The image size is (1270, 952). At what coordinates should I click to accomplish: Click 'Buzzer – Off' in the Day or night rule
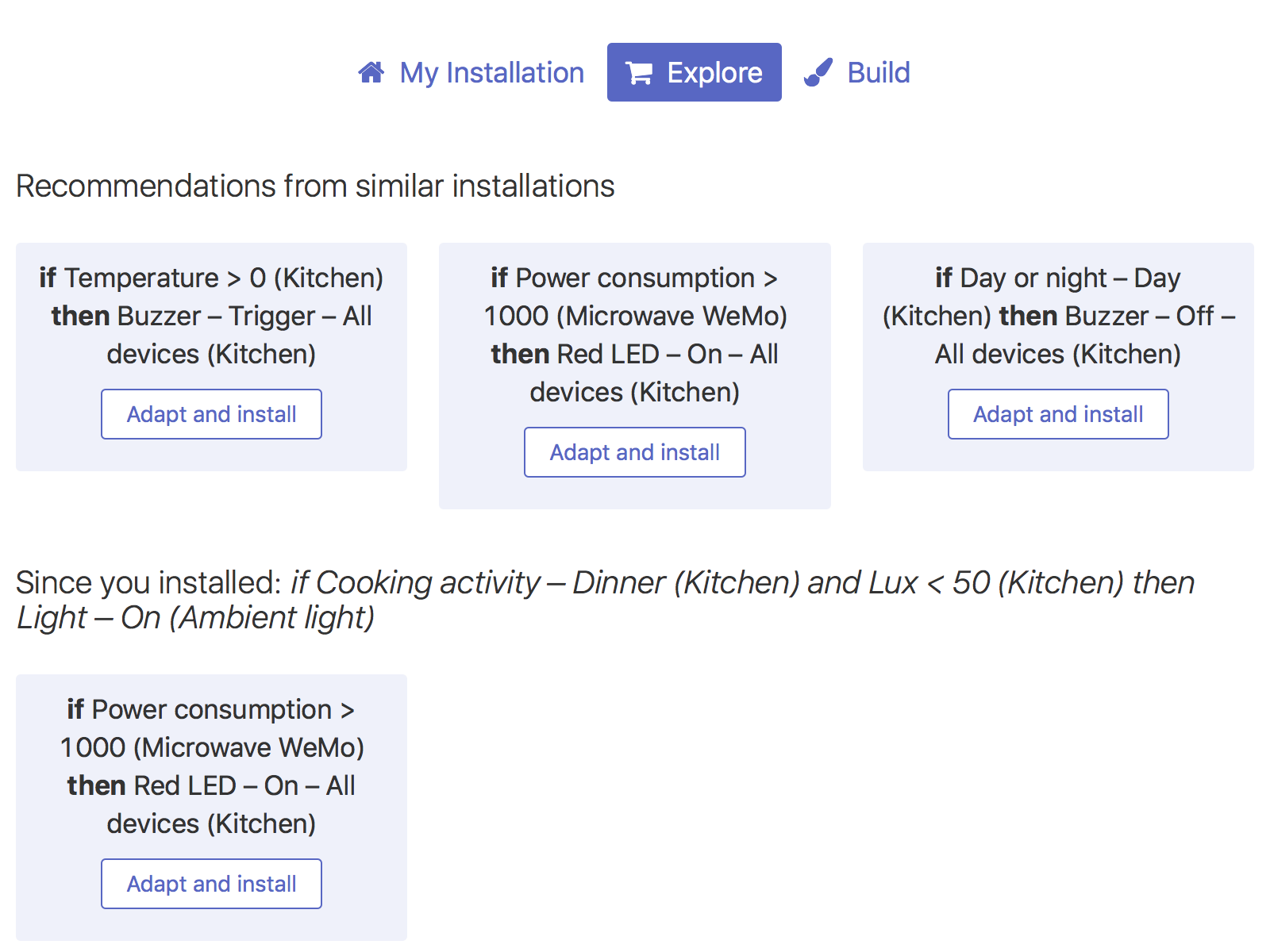(1139, 317)
